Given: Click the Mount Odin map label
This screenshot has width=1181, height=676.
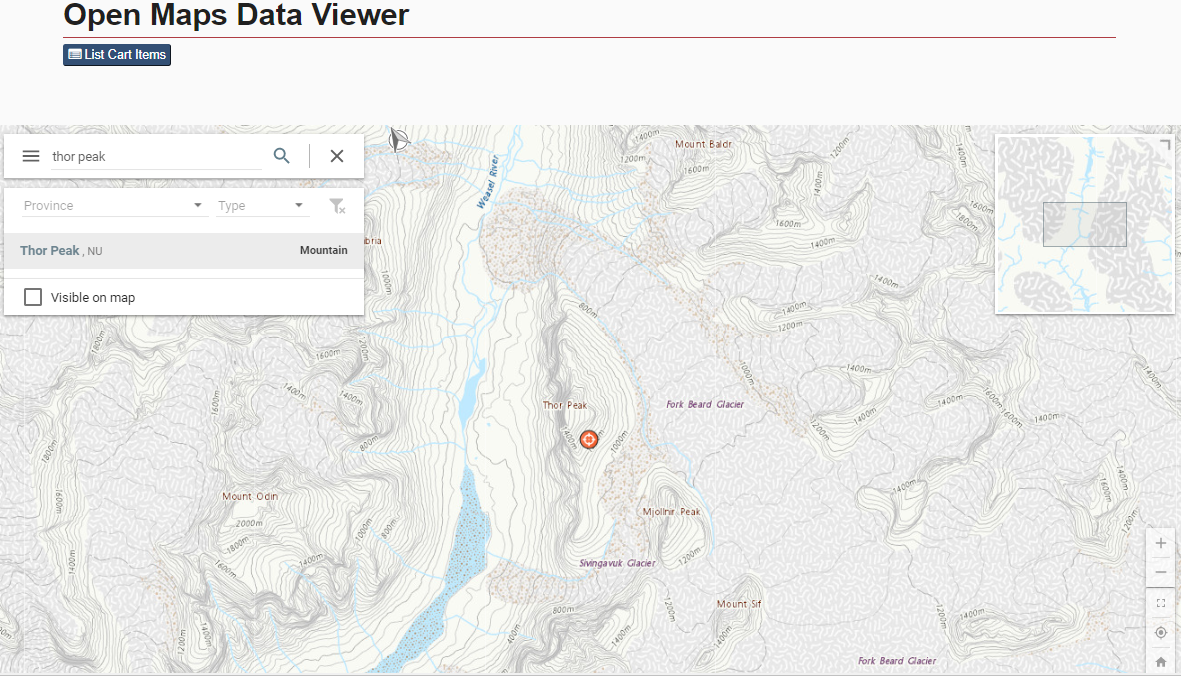Looking at the screenshot, I should (x=250, y=496).
